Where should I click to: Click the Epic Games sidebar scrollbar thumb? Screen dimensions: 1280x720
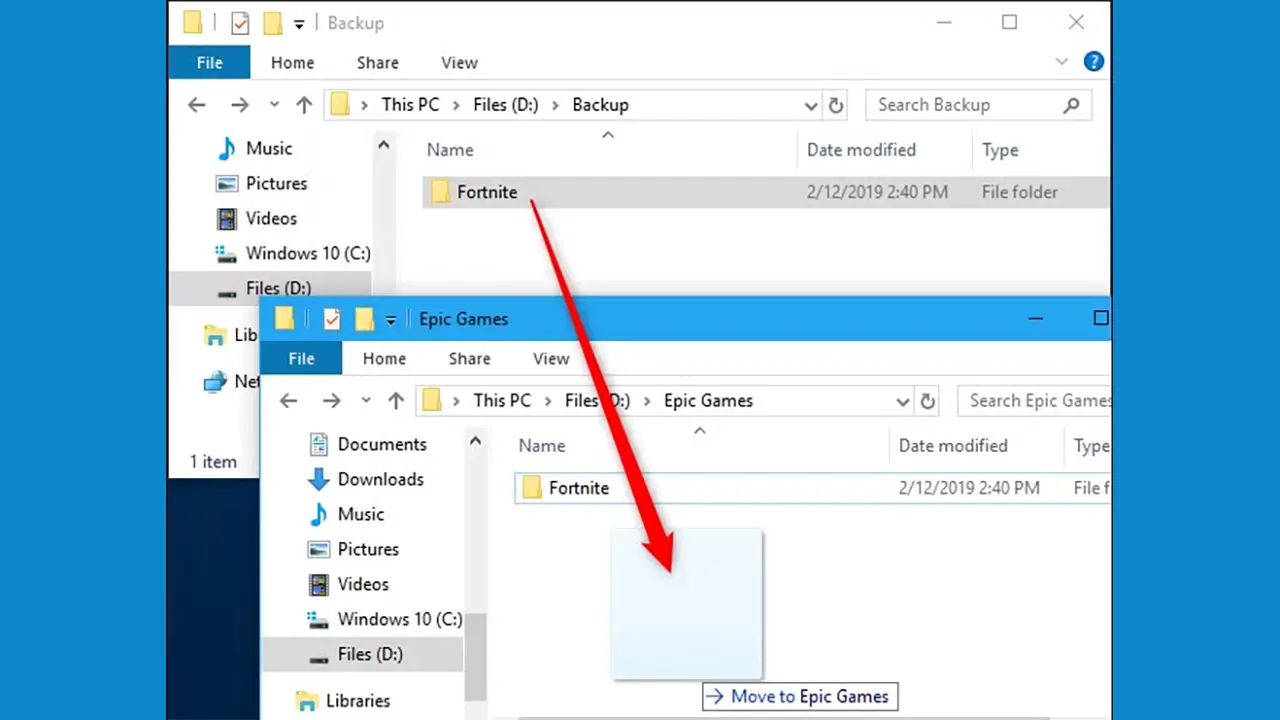pyautogui.click(x=476, y=655)
